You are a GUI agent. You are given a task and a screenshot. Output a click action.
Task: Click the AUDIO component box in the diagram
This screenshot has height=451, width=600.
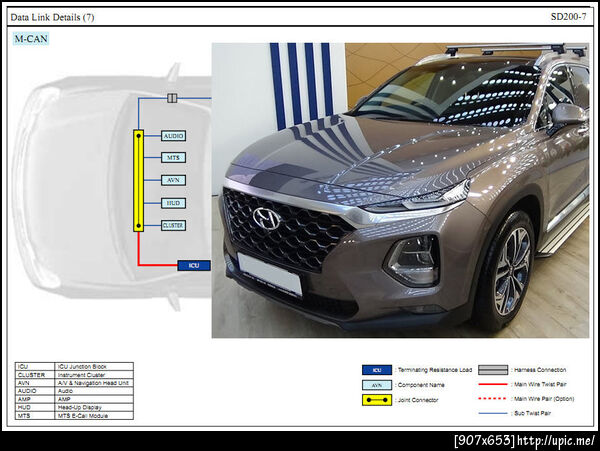173,136
